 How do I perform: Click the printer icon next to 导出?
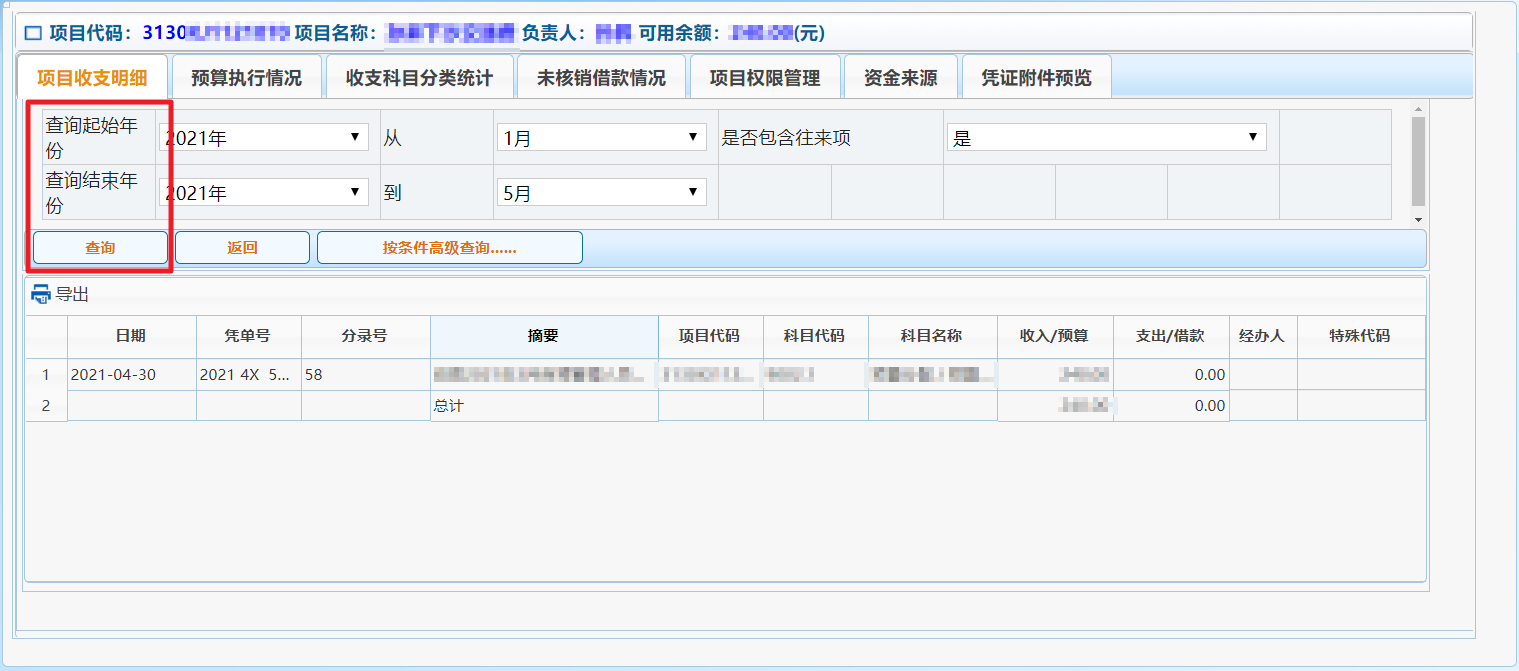pos(40,294)
